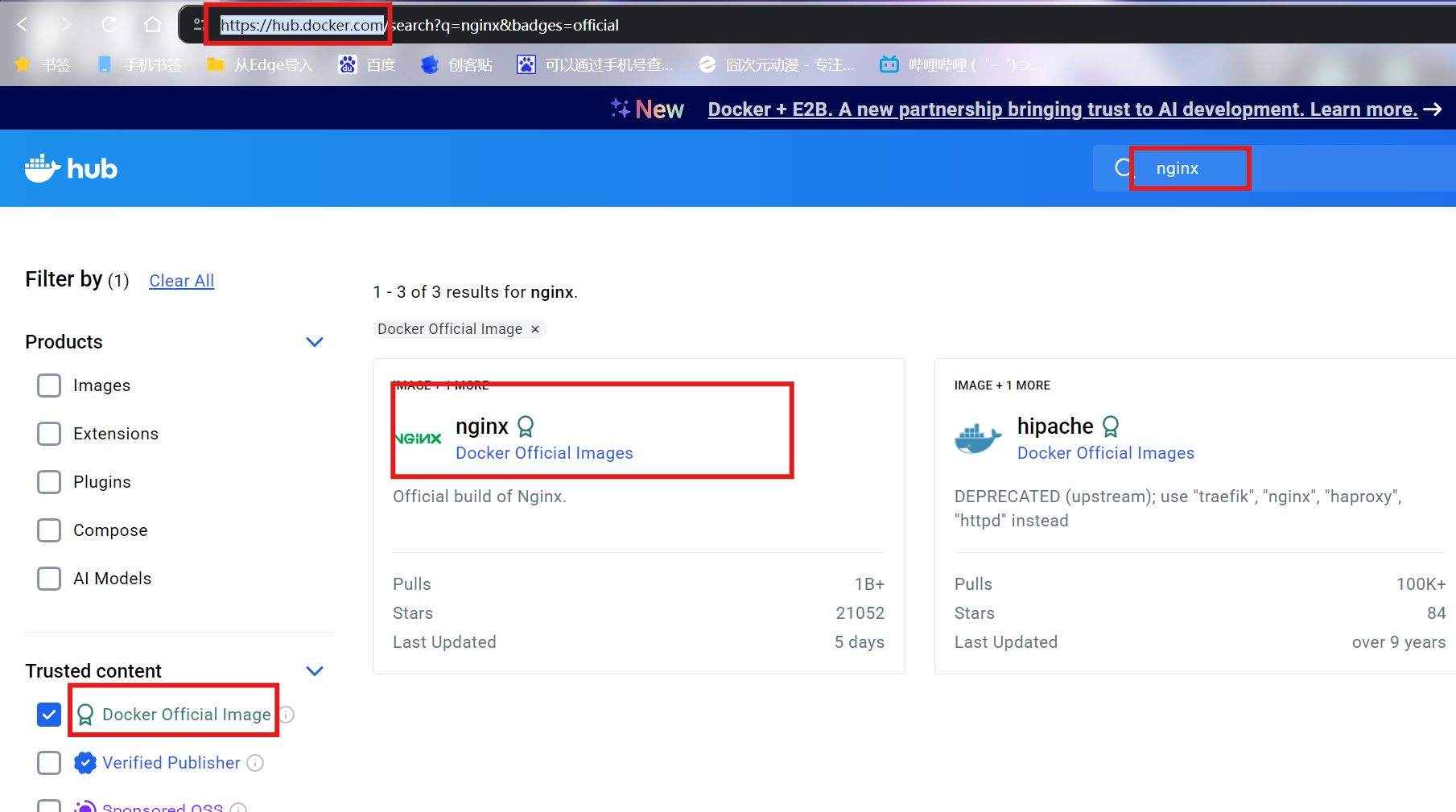Click Docker Official Image filter label
The image size is (1456, 812).
tap(186, 715)
